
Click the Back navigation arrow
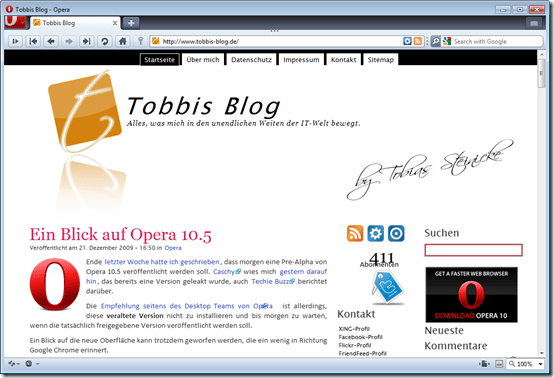pos(51,41)
